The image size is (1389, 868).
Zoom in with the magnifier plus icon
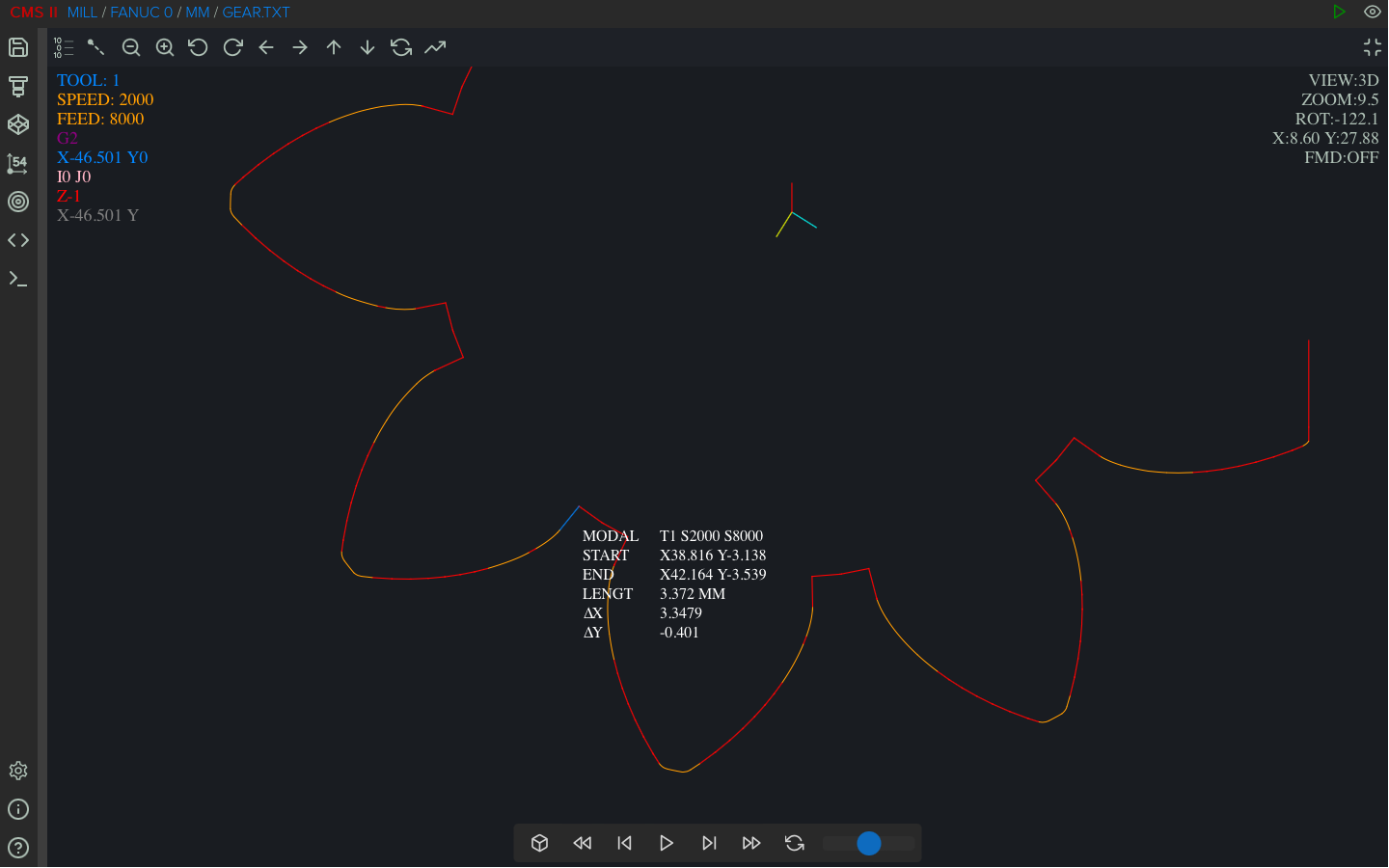pos(165,47)
